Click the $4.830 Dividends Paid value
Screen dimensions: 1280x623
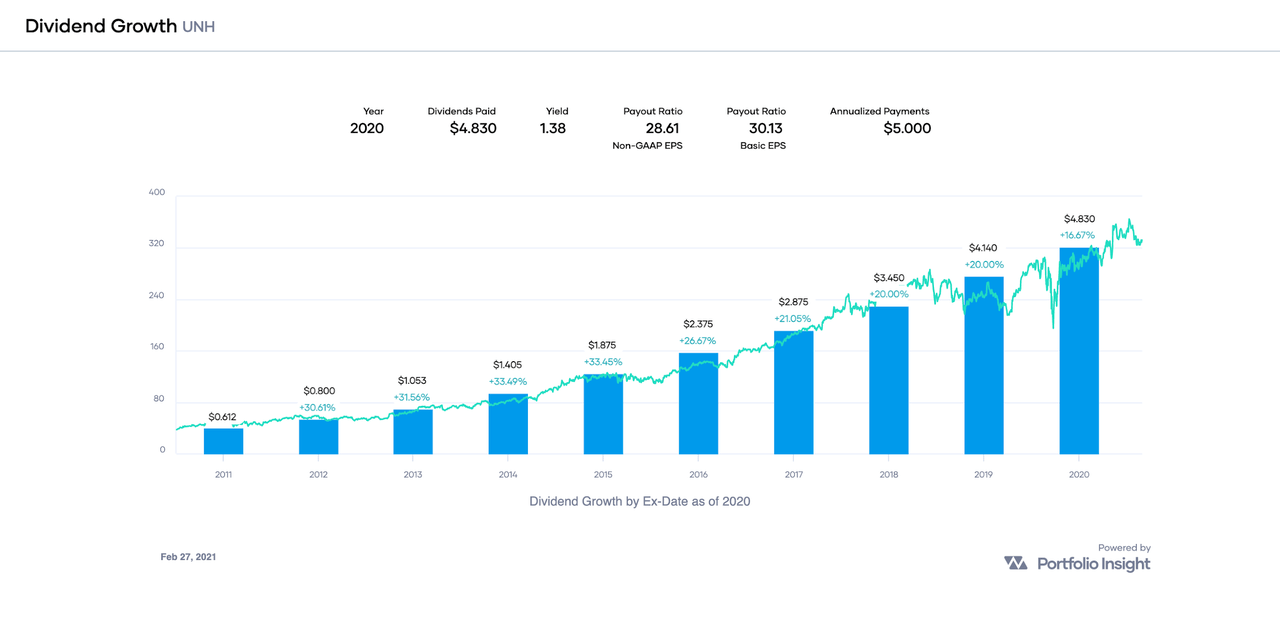click(x=473, y=128)
